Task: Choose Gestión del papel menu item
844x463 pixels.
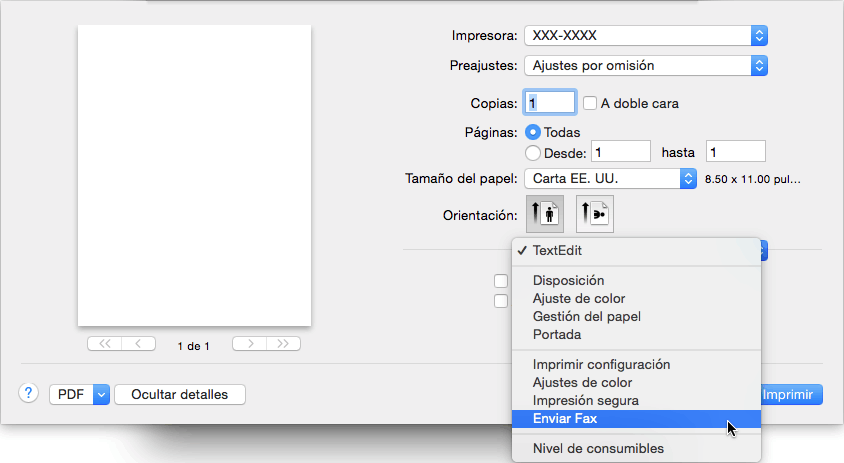Action: point(636,317)
